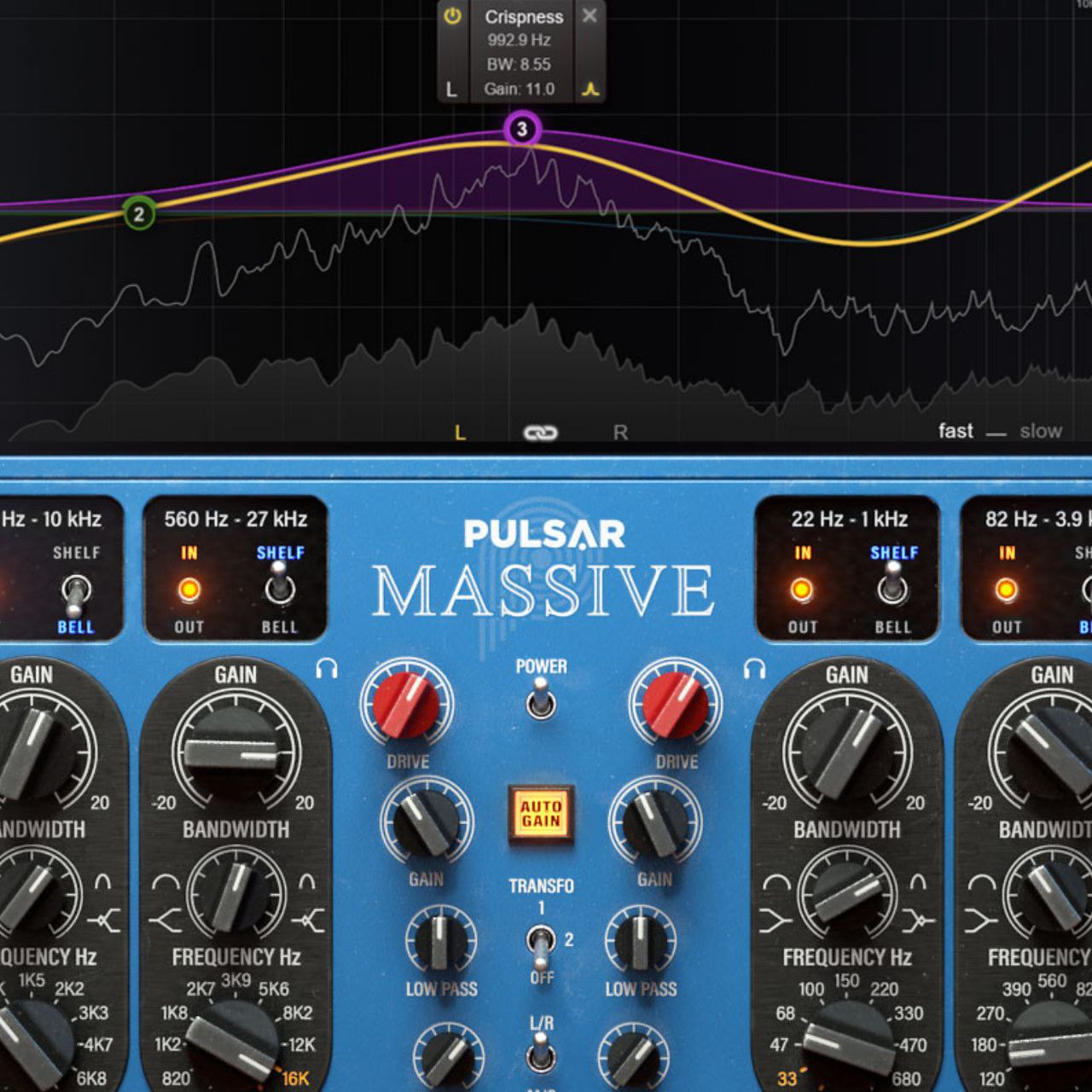The width and height of the screenshot is (1092, 1092).
Task: Click the 560 Hz - 27 kHz range display
Action: 235,519
